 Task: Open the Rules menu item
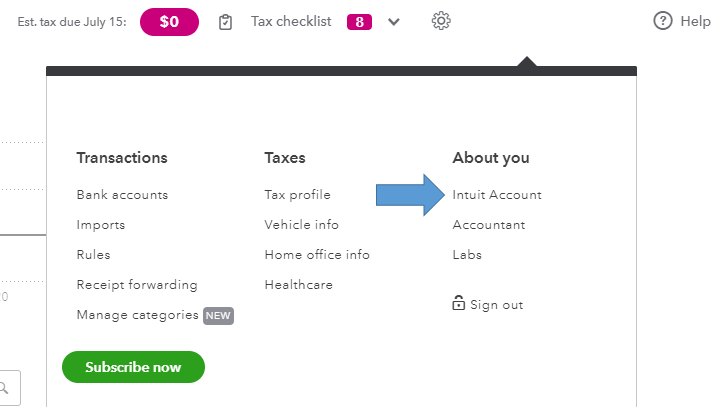pyautogui.click(x=93, y=255)
